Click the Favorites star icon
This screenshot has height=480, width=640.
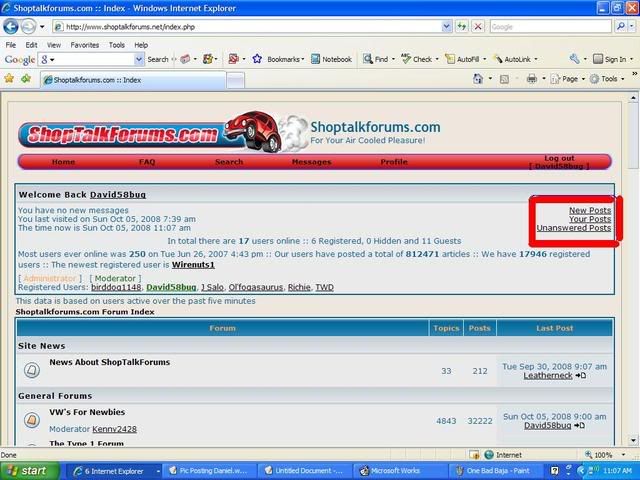10,78
